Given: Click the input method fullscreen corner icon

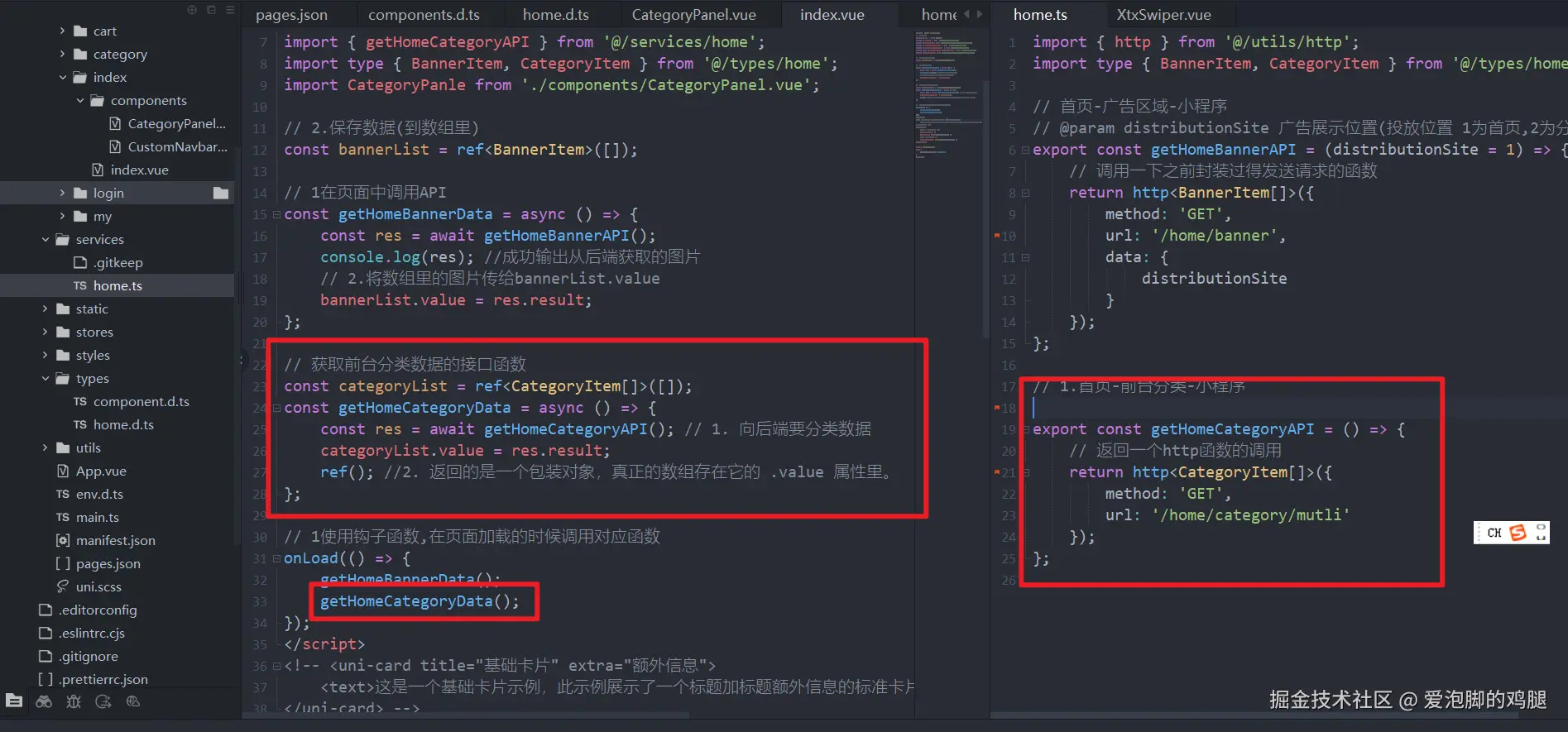Looking at the screenshot, I should point(1541,533).
